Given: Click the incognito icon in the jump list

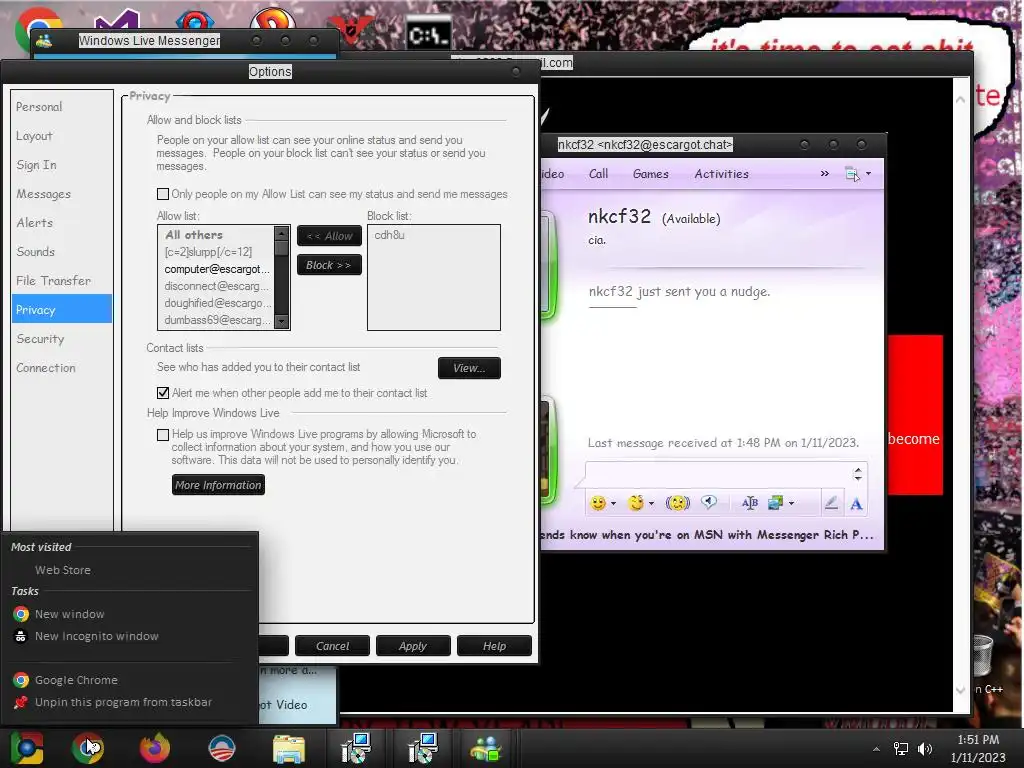Looking at the screenshot, I should pyautogui.click(x=21, y=636).
